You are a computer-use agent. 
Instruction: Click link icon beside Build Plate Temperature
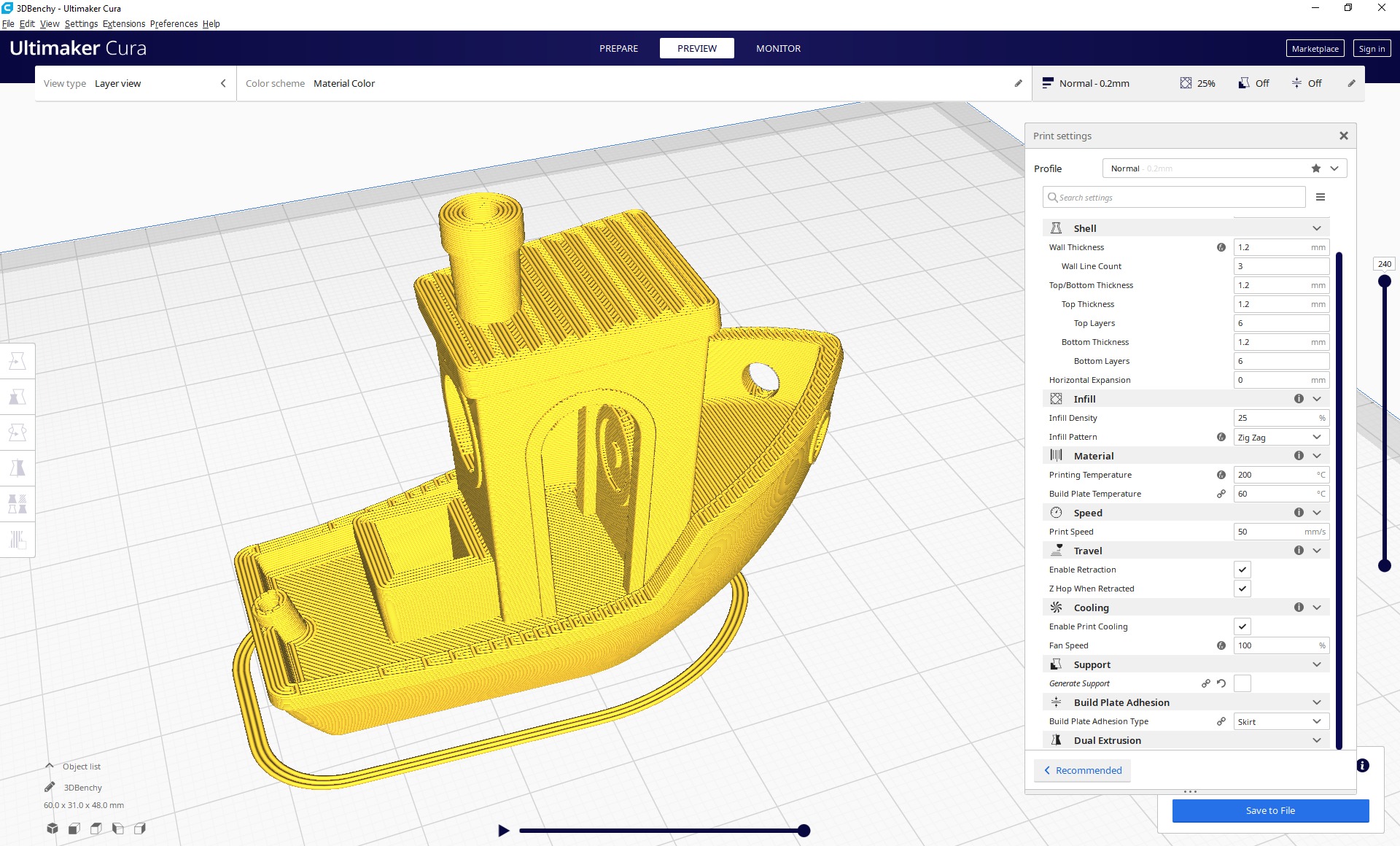(1221, 494)
